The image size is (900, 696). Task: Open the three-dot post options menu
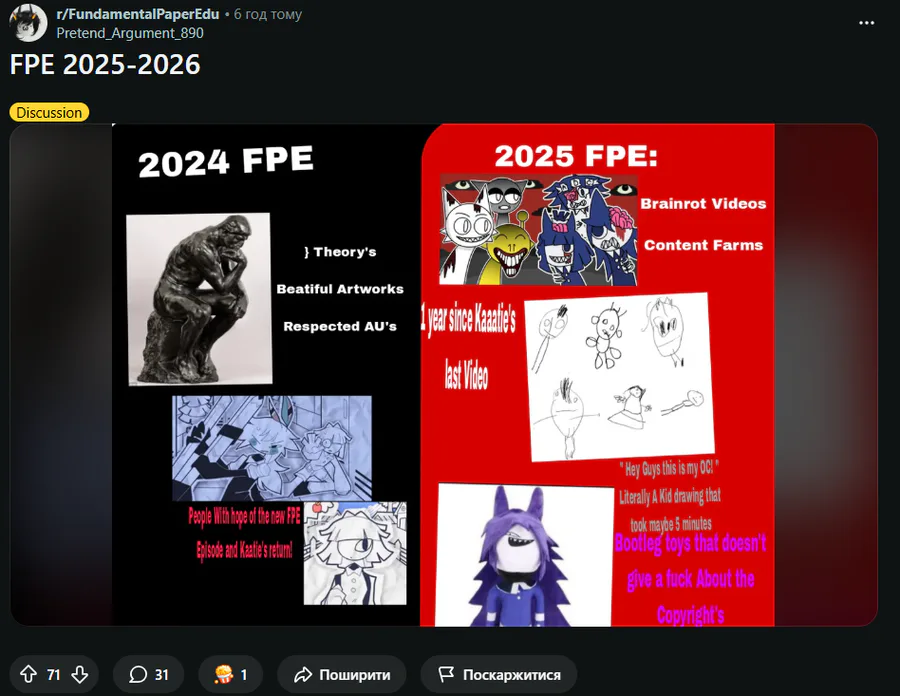[x=866, y=23]
